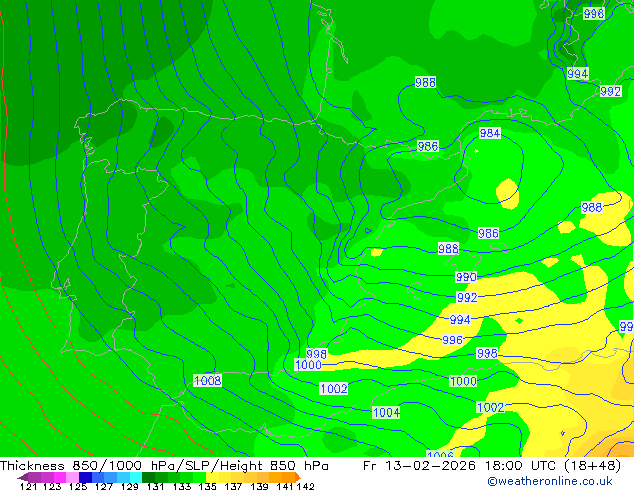This screenshot has height=490, width=634.
Task: Pick the bright yellow legend swatch at 135
Action: click(x=212, y=478)
